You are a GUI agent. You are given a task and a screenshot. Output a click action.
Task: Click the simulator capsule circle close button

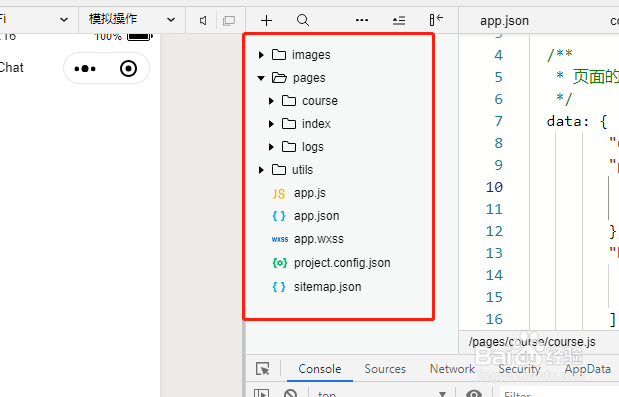[x=128, y=69]
